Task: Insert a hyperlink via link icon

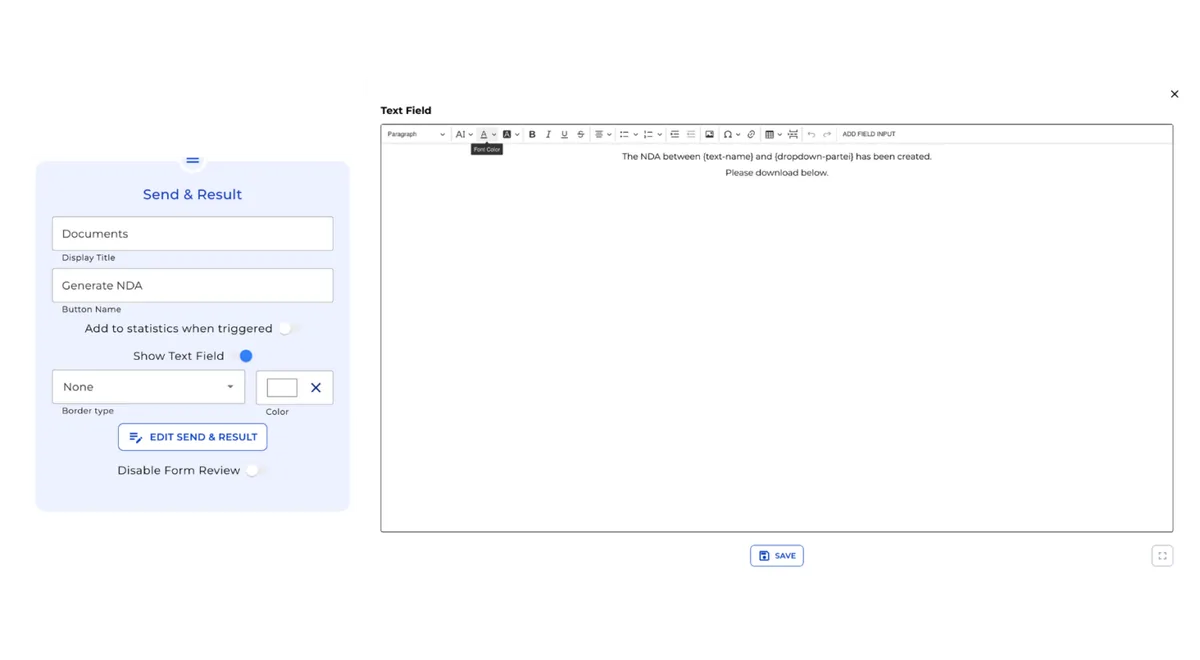Action: coord(751,134)
